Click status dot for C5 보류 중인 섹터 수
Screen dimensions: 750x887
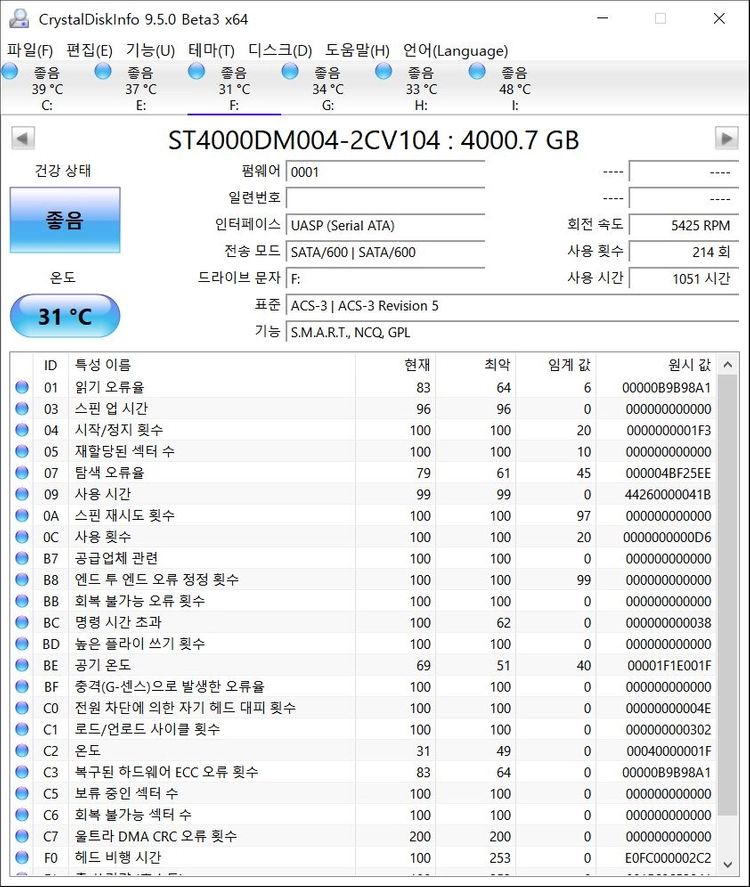[22, 793]
